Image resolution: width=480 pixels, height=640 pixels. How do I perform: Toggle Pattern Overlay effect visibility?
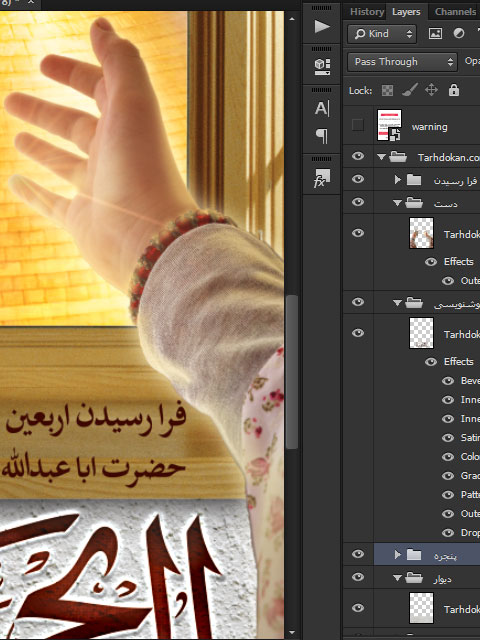(448, 495)
